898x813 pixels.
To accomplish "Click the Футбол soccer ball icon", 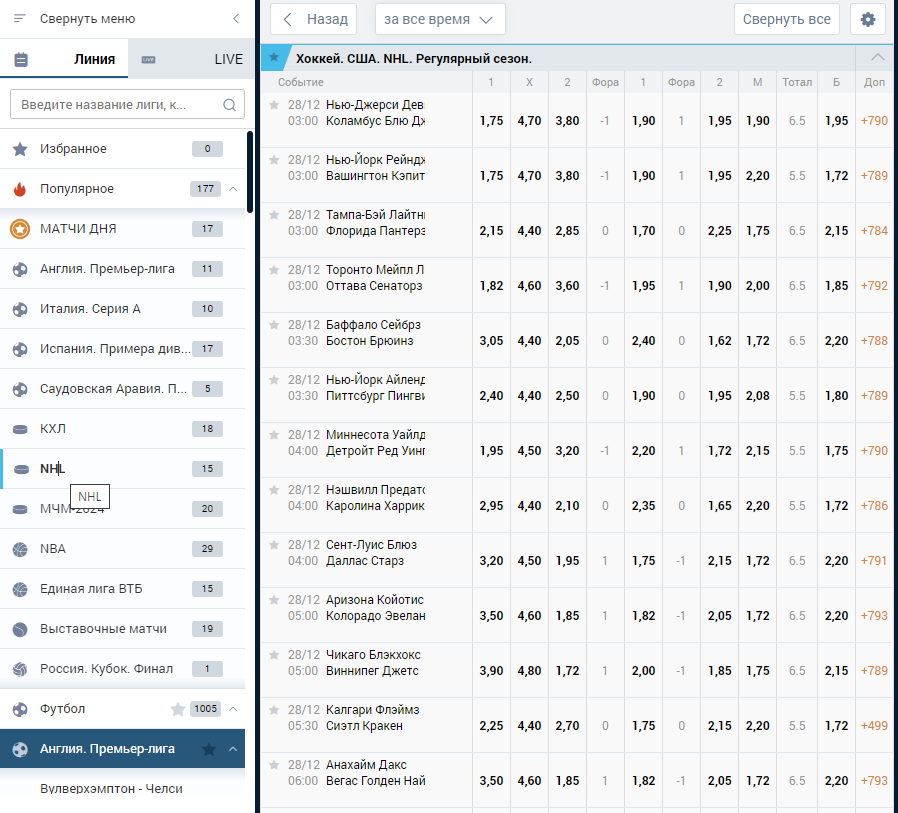I will pyautogui.click(x=20, y=709).
